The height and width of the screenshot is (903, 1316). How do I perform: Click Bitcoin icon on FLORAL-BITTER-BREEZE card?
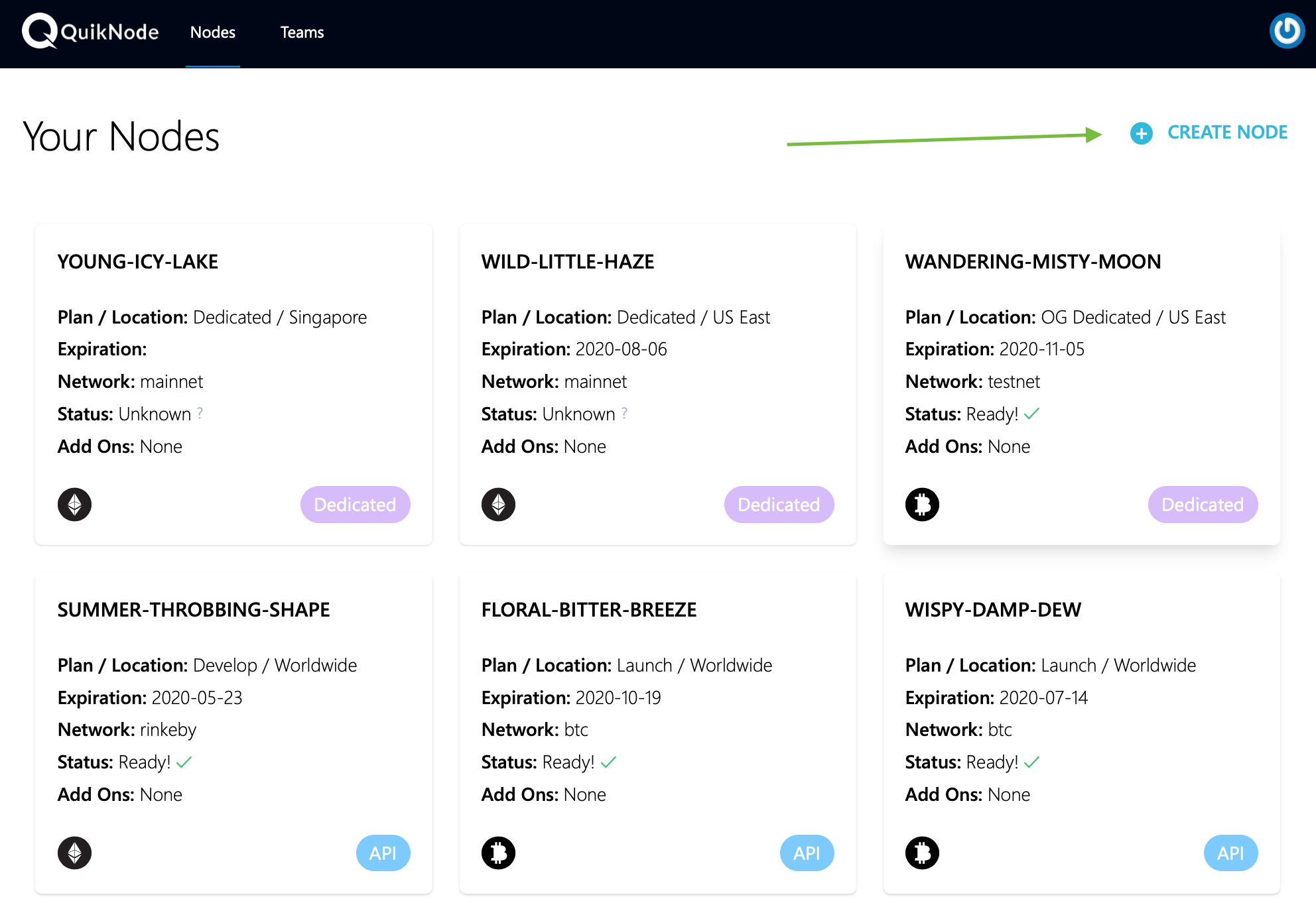tap(498, 853)
